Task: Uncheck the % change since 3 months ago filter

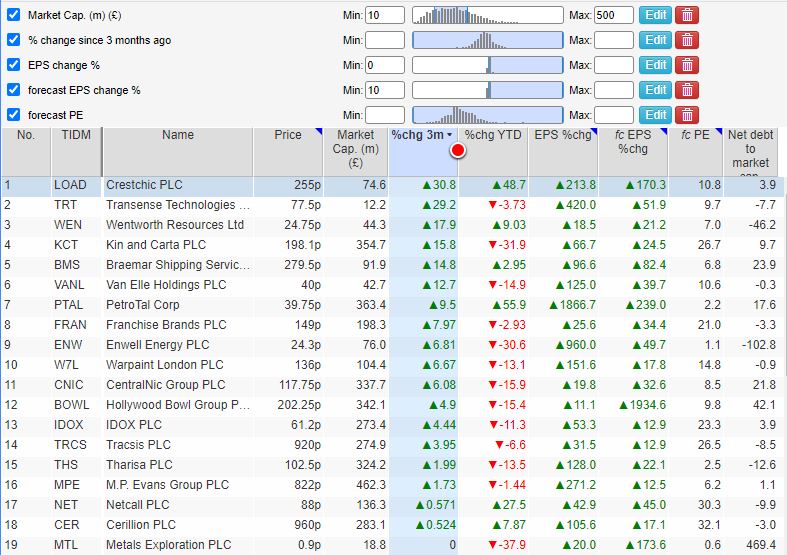Action: [x=14, y=40]
